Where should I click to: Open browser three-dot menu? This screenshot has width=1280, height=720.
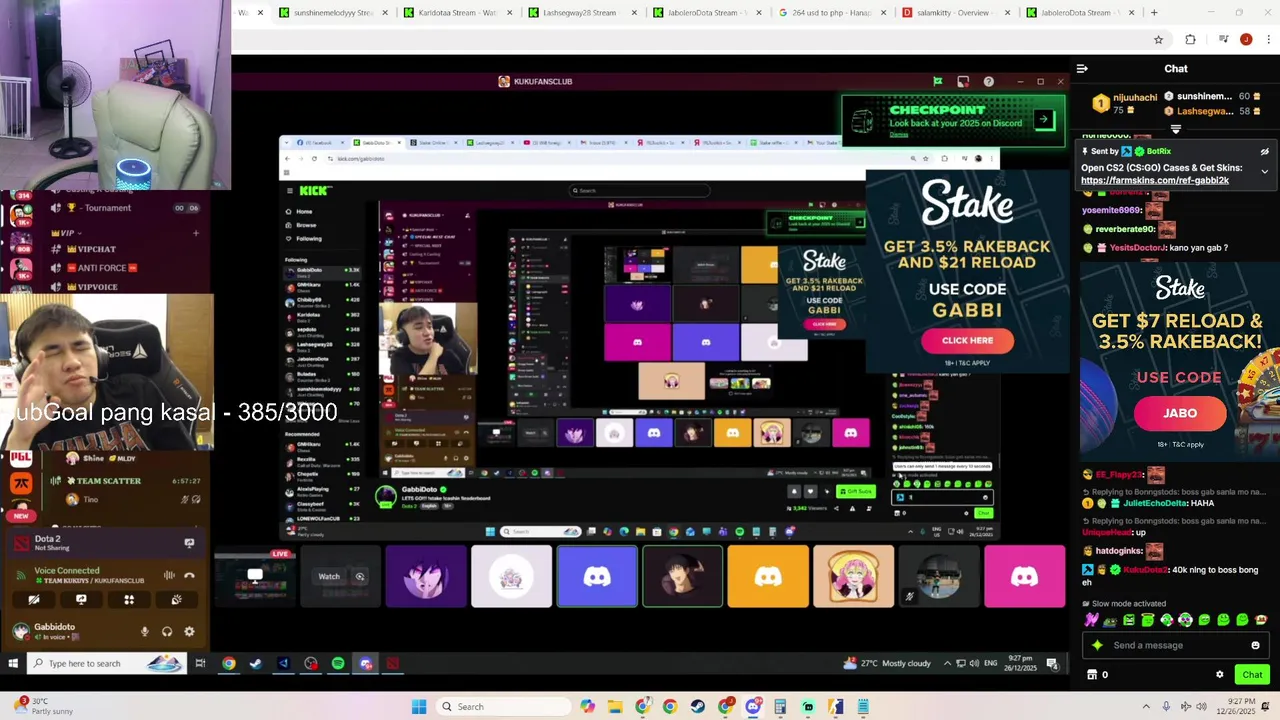tap(1268, 40)
